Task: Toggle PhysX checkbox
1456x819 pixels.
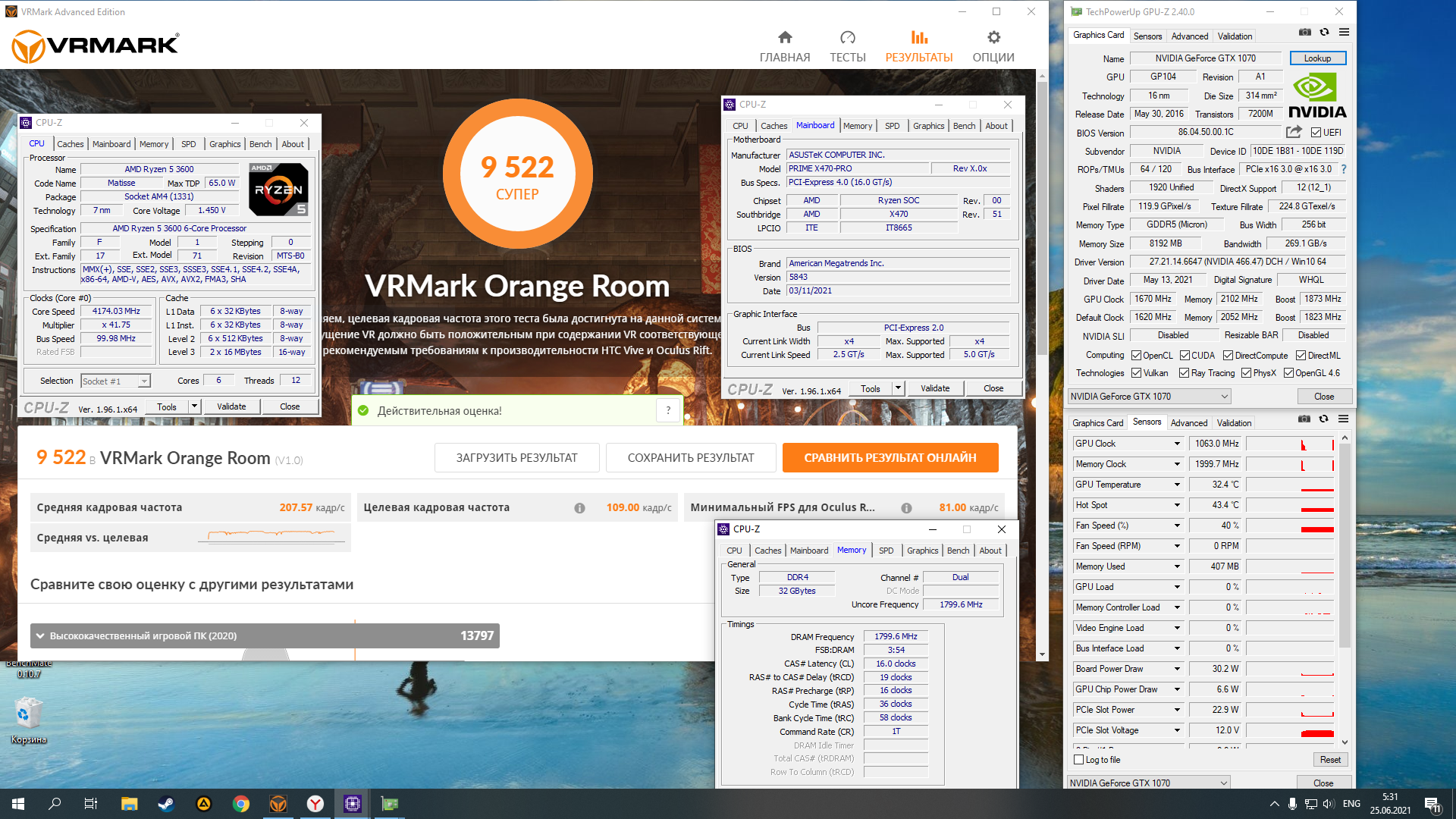Action: tap(1246, 373)
